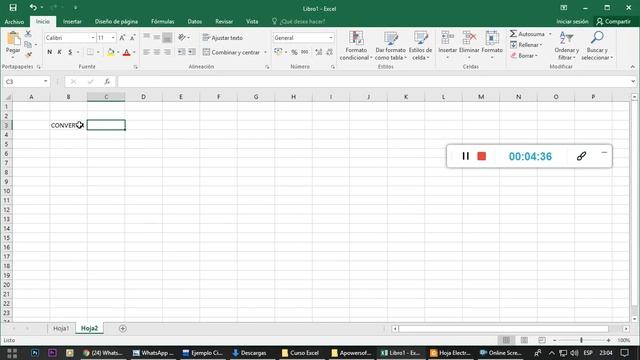
Task: Switch to the Fórmulas tab
Action: point(162,22)
